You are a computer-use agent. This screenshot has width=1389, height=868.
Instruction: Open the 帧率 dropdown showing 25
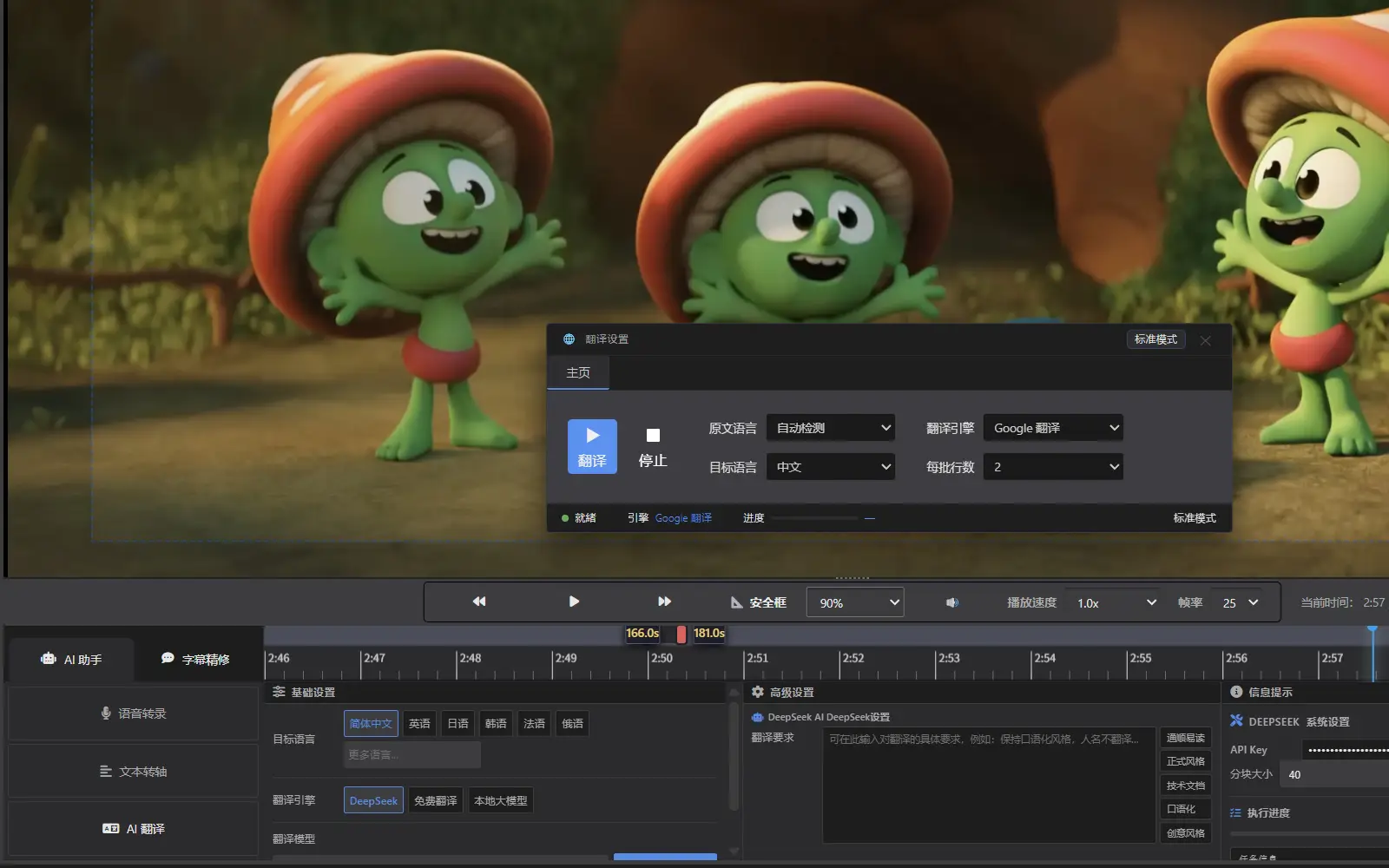click(x=1240, y=602)
